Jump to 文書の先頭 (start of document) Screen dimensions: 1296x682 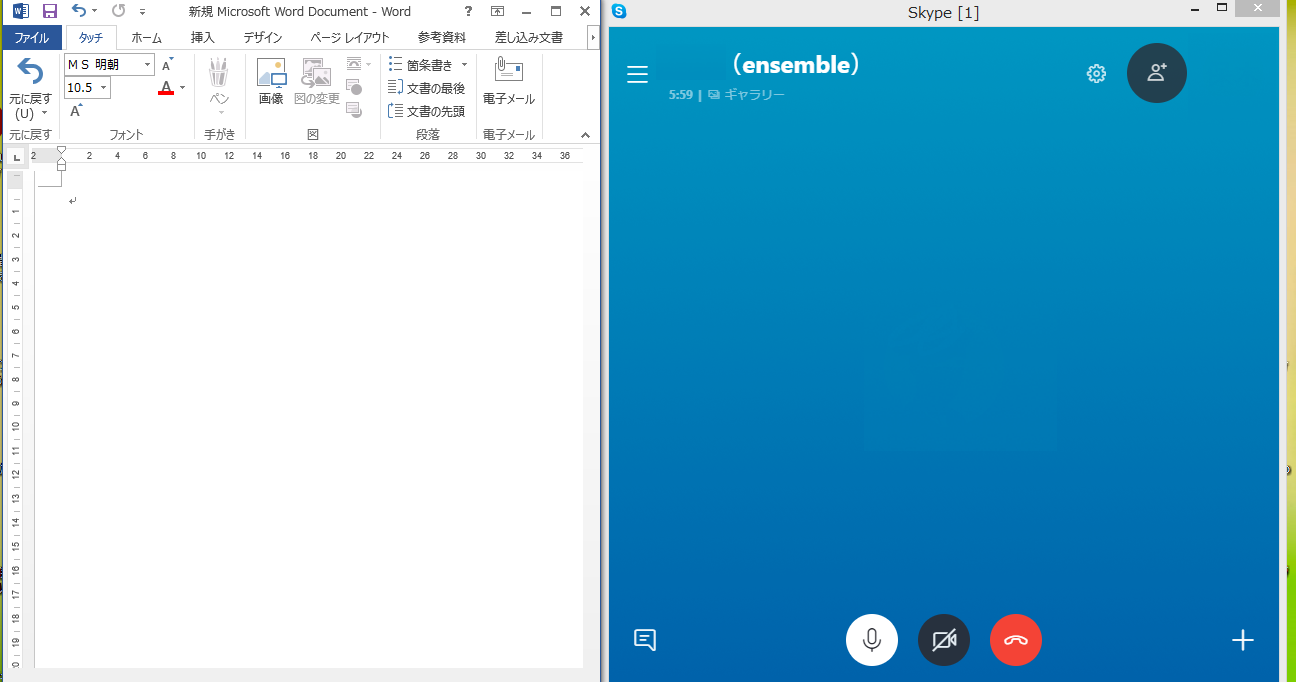[x=426, y=111]
